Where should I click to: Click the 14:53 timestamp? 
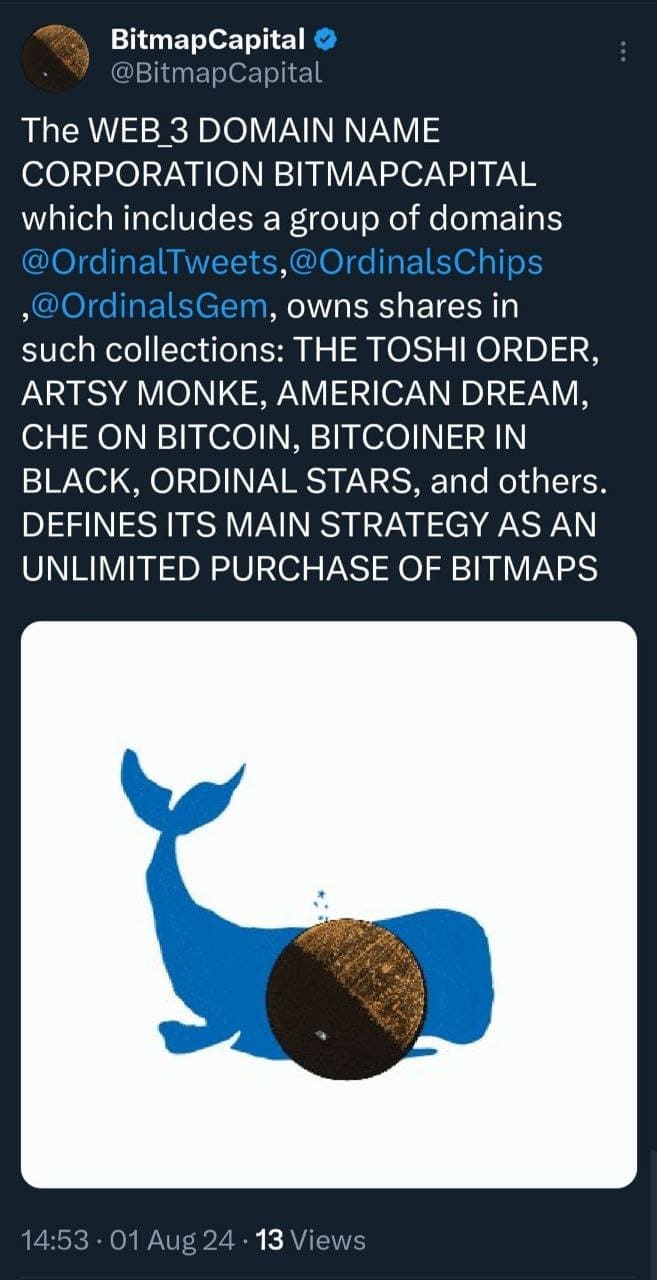[x=54, y=1240]
